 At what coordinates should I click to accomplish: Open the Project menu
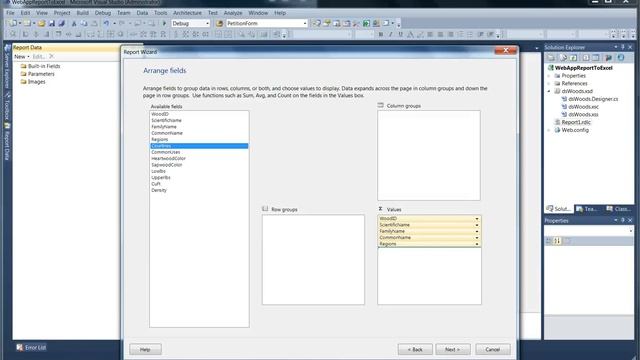click(x=62, y=13)
